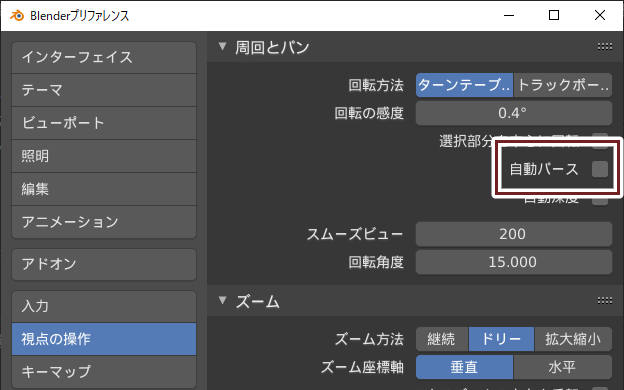
Task: Select the 視点の操作 tab
Action: click(104, 339)
